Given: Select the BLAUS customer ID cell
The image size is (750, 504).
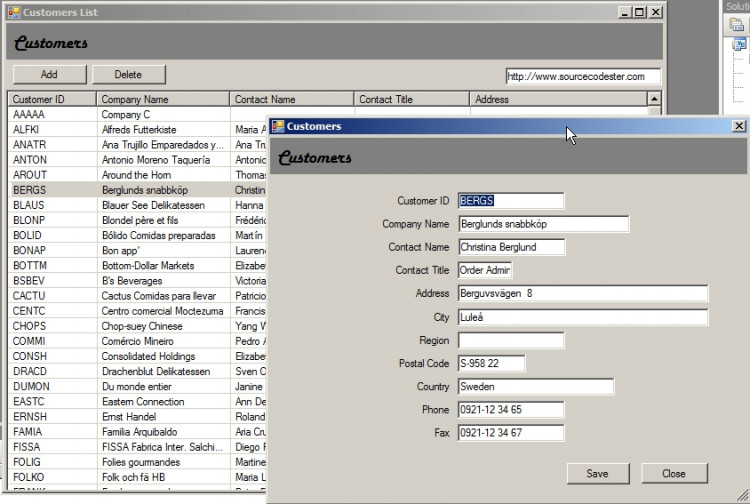Looking at the screenshot, I should coord(53,205).
